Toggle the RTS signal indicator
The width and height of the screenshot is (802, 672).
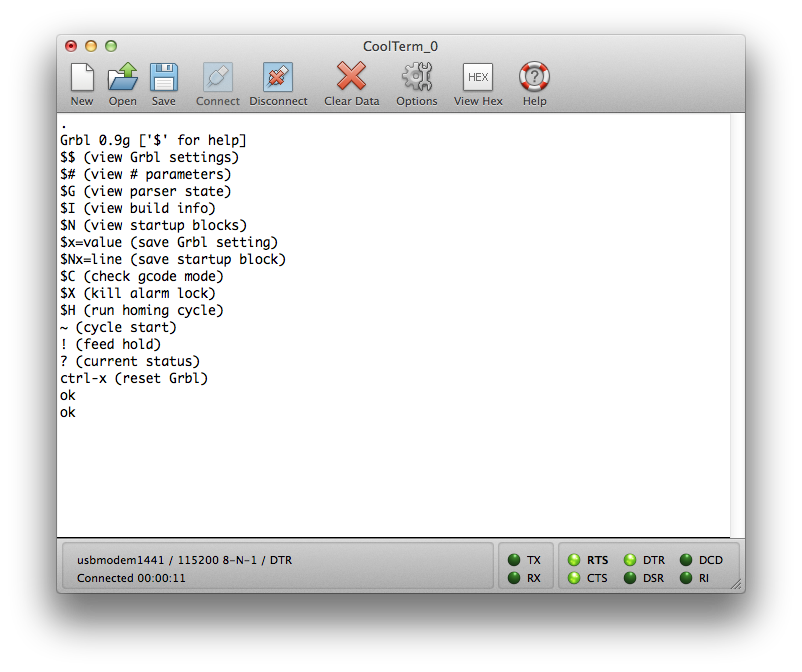(574, 560)
